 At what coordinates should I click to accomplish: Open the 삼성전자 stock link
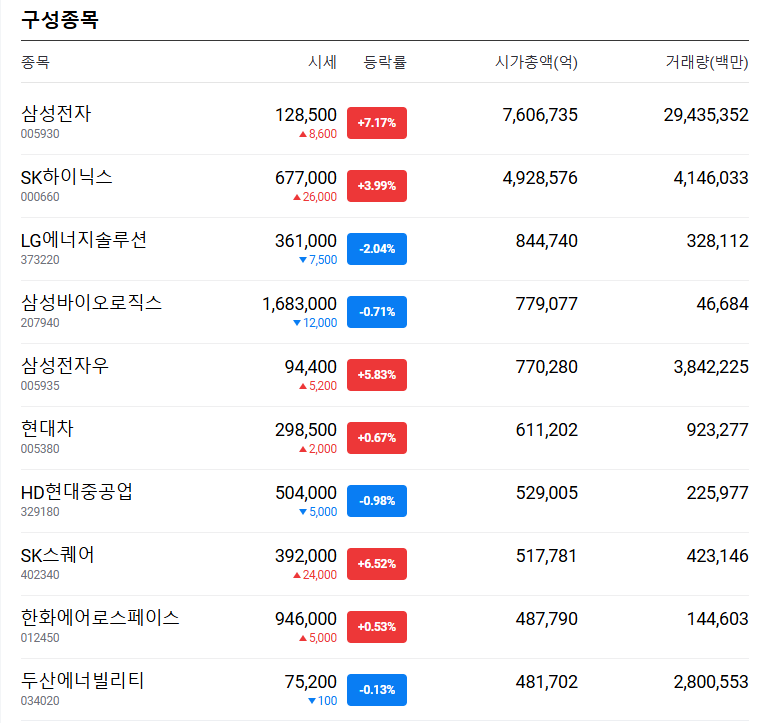56,114
